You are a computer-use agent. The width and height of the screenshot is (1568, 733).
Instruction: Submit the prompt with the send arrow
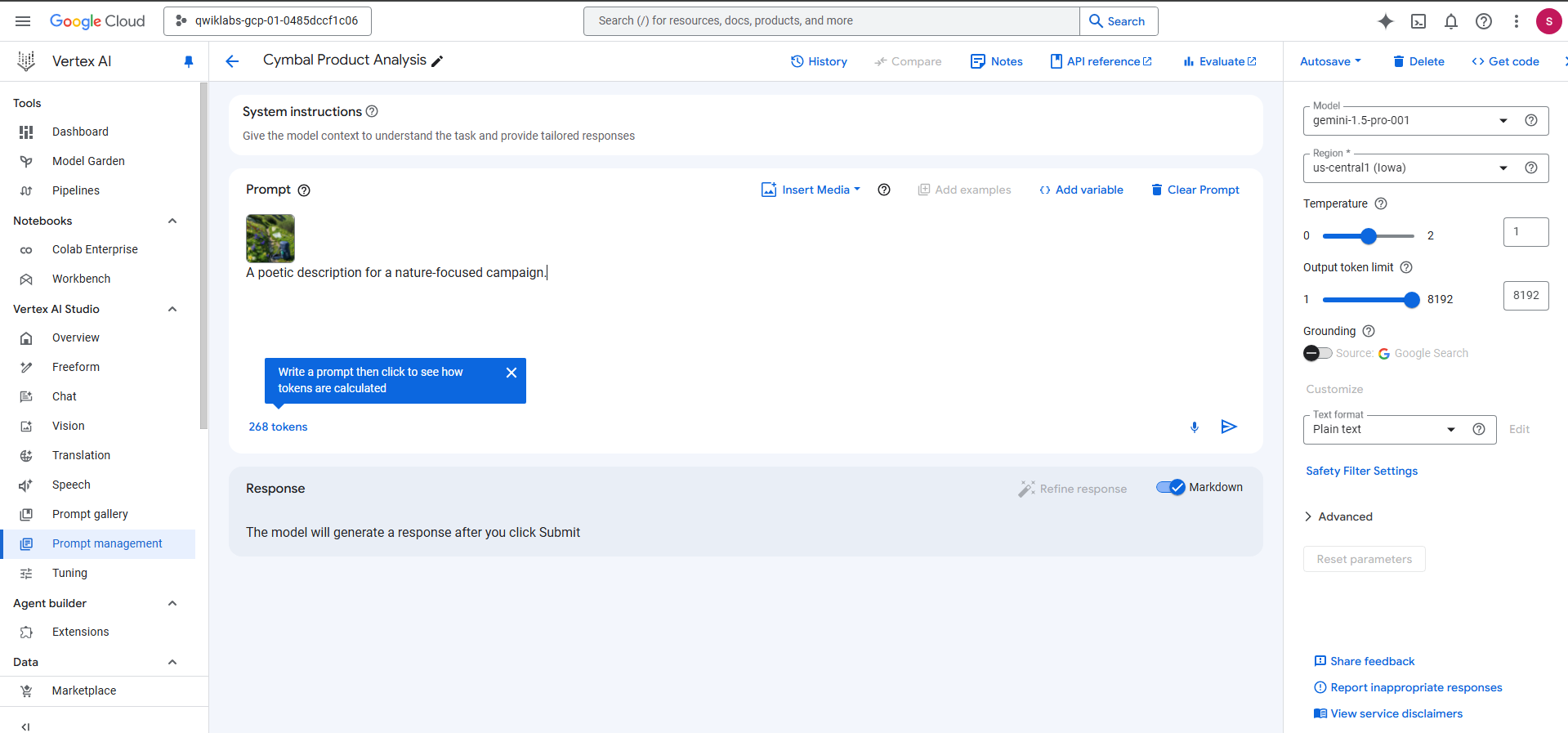1229,427
